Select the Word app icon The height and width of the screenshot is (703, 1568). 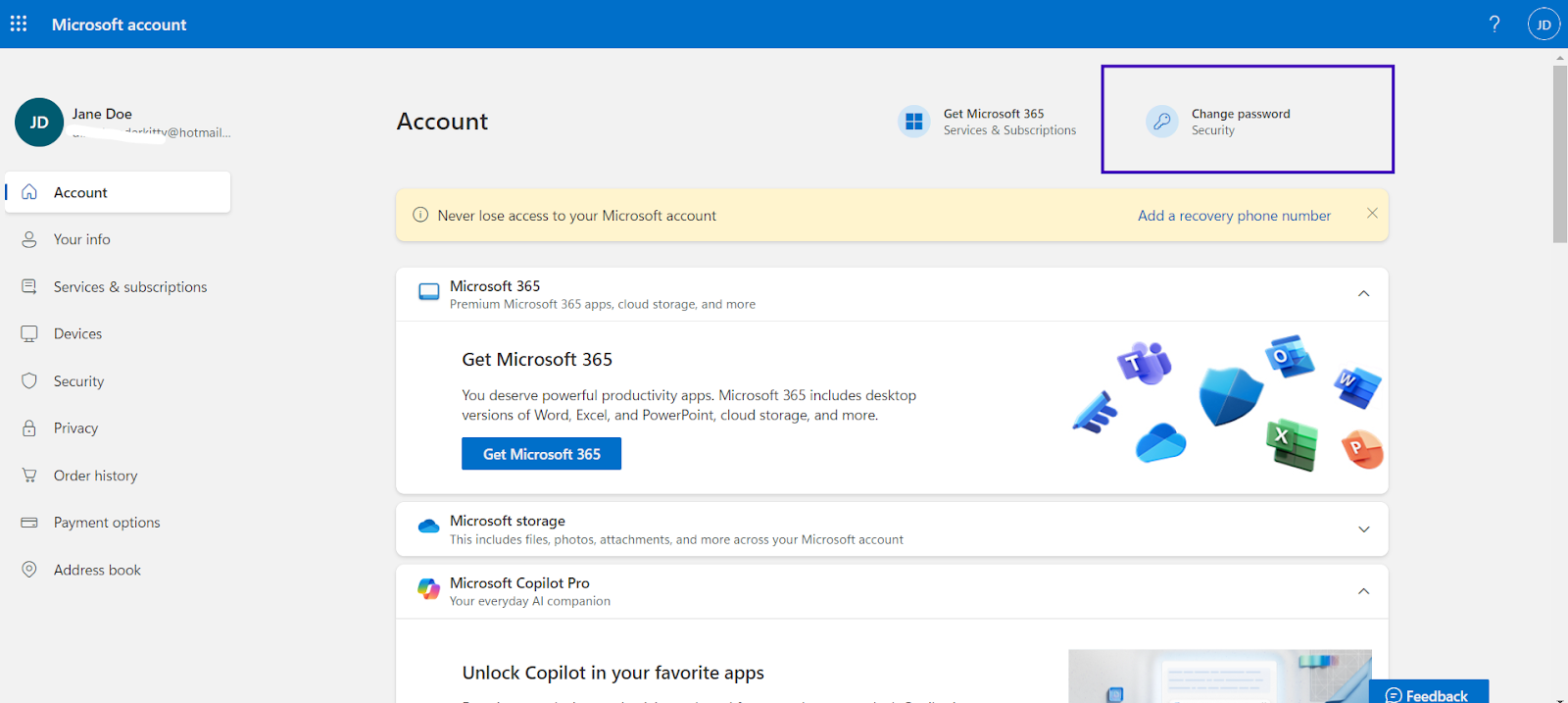coord(1357,386)
